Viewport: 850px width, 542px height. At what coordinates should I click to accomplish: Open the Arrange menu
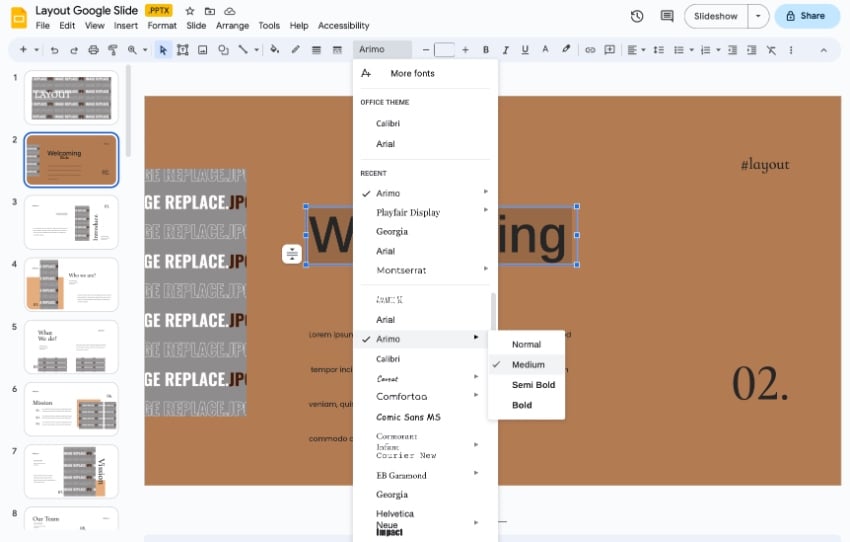pyautogui.click(x=232, y=25)
